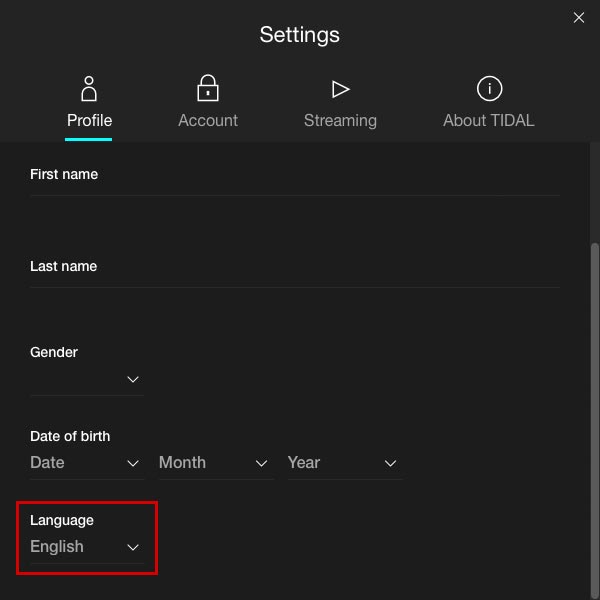The width and height of the screenshot is (600, 600).
Task: Click the Streaming play triangle icon
Action: 340,89
